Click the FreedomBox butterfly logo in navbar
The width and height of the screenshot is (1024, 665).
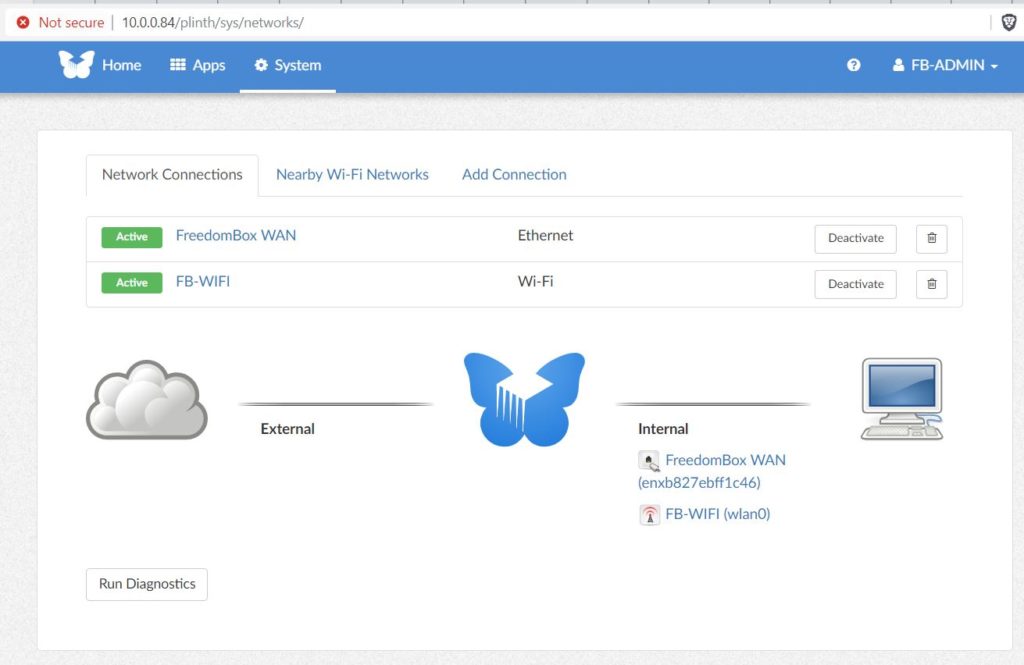click(76, 65)
